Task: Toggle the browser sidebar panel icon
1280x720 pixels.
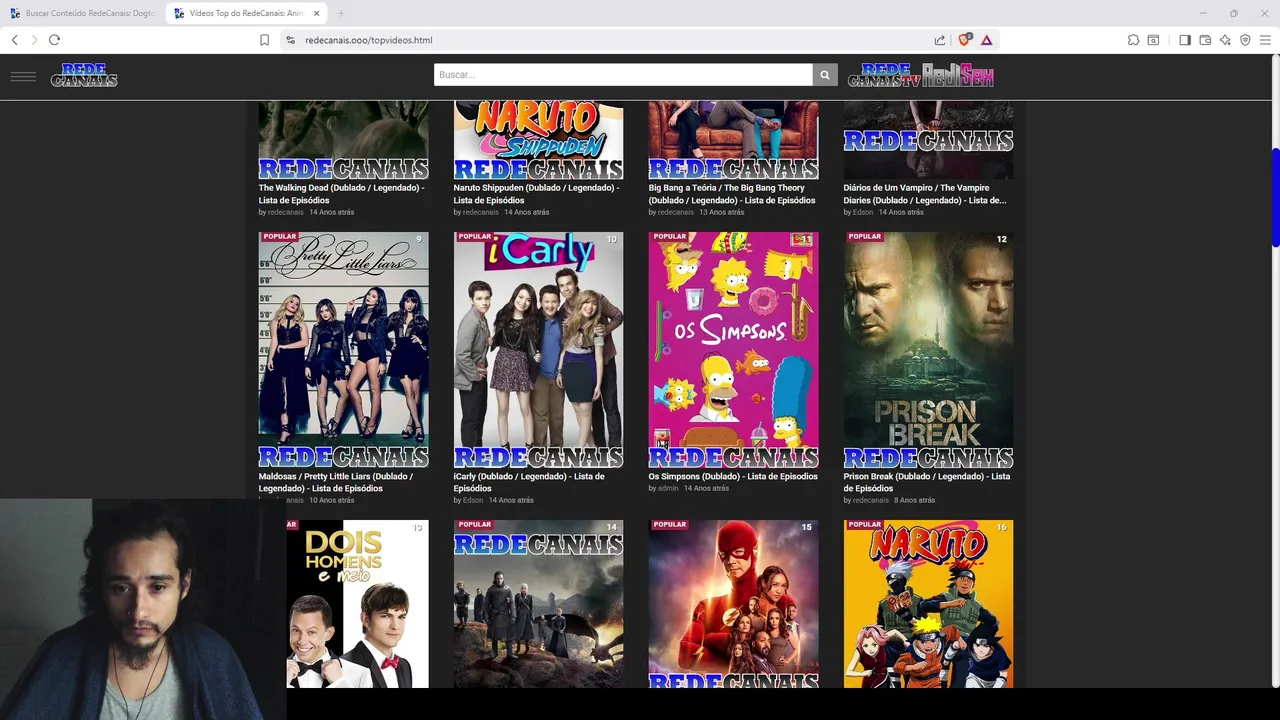Action: pos(1185,40)
